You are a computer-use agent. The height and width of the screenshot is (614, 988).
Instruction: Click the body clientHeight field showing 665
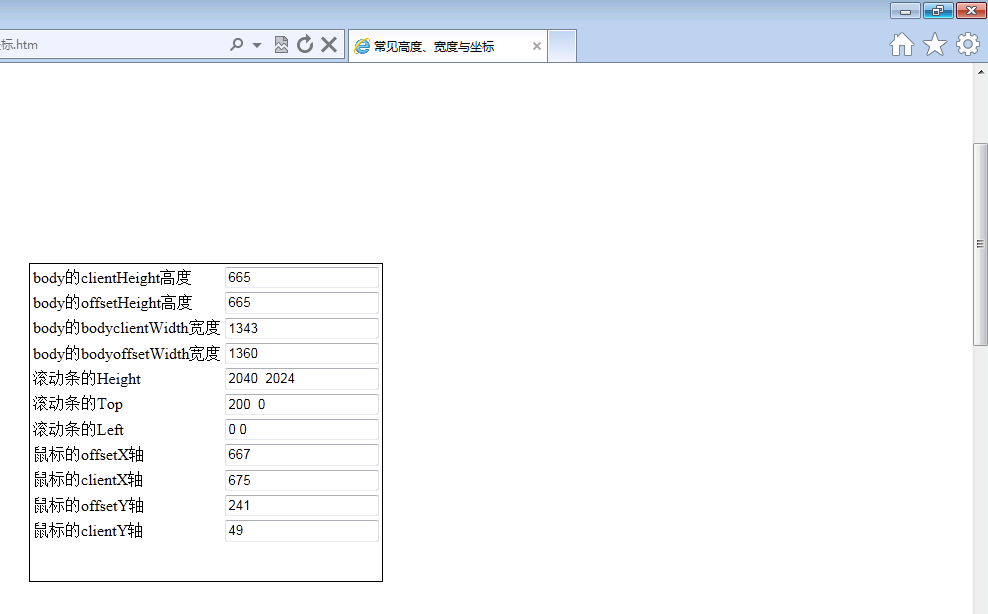[x=302, y=277]
